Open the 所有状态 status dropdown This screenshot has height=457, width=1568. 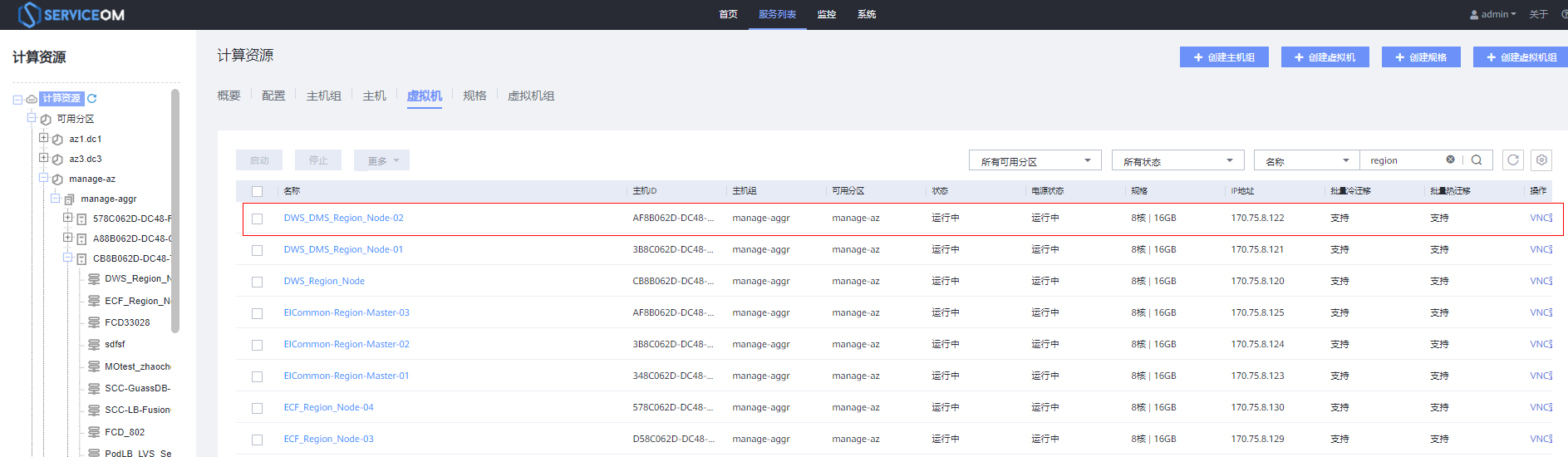point(1178,160)
